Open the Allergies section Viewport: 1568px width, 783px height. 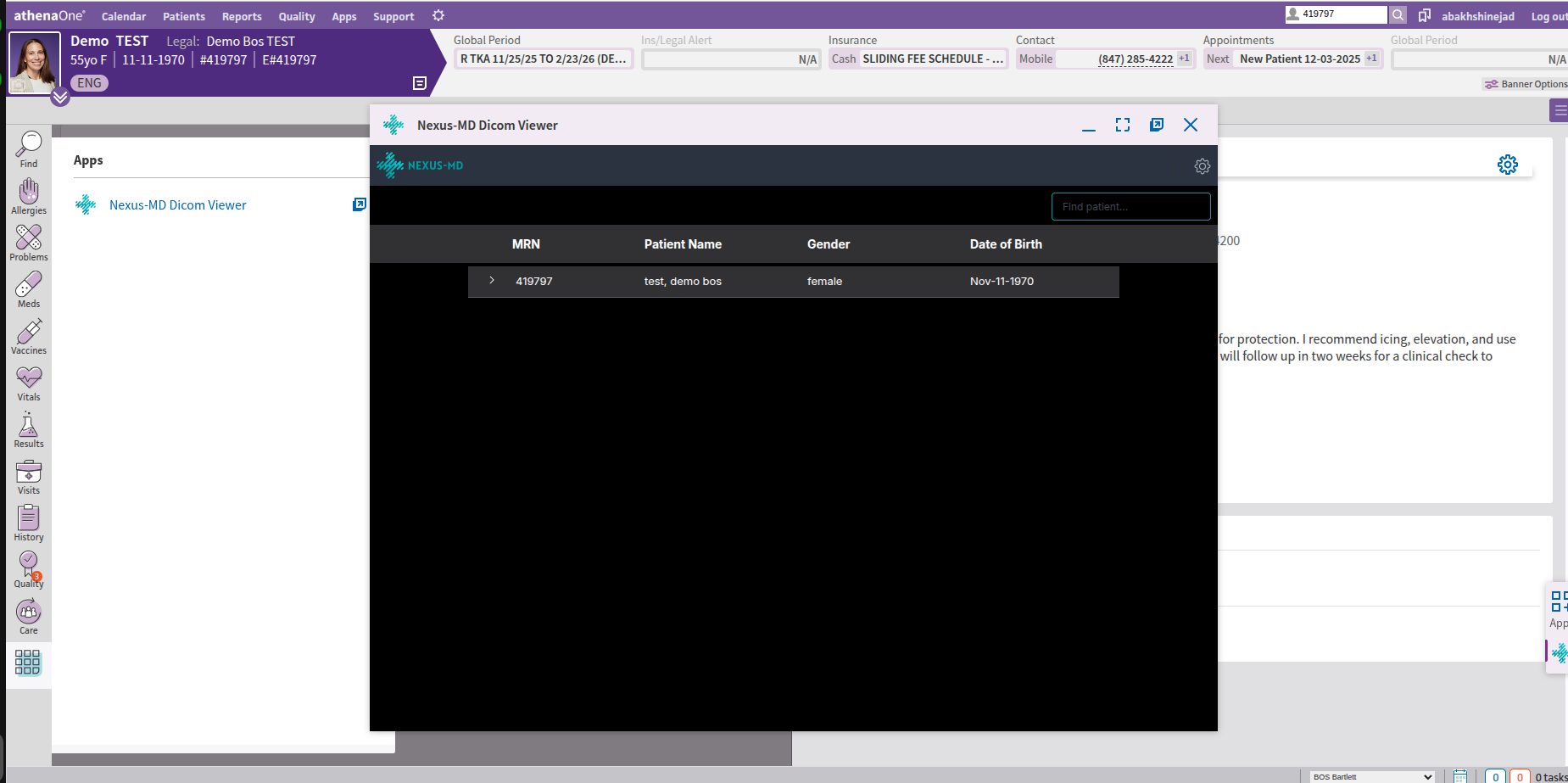pyautogui.click(x=28, y=196)
